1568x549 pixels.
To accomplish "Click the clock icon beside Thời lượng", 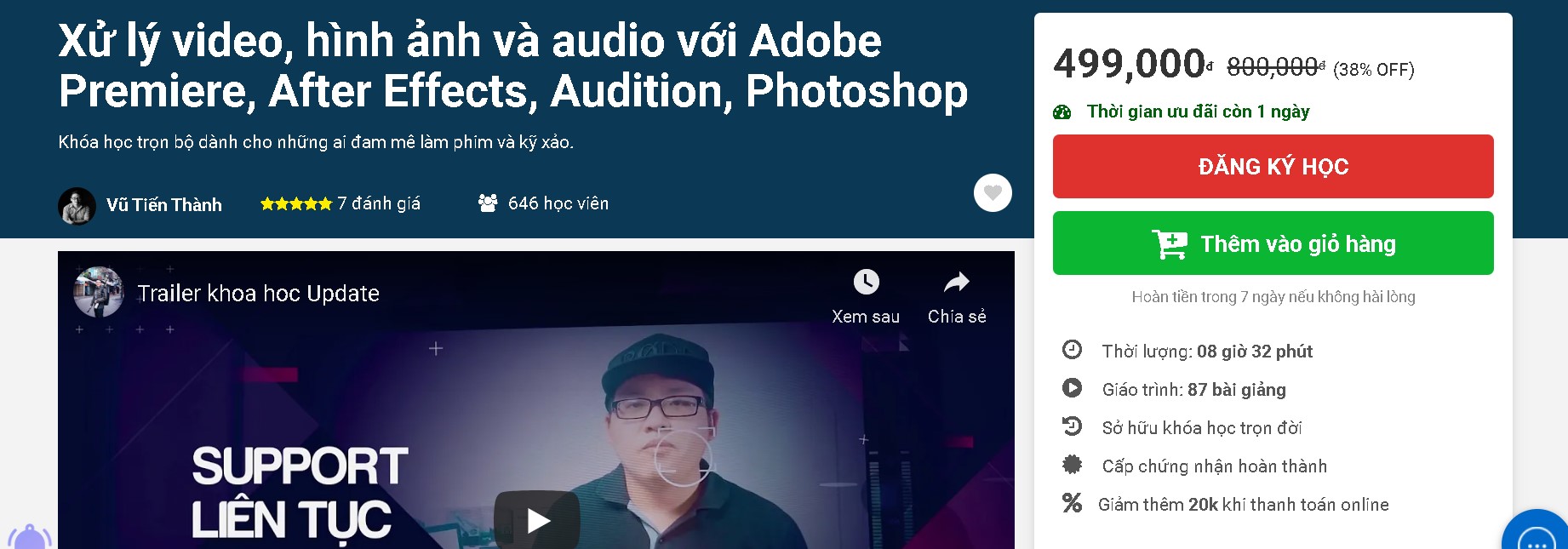I will click(1072, 349).
